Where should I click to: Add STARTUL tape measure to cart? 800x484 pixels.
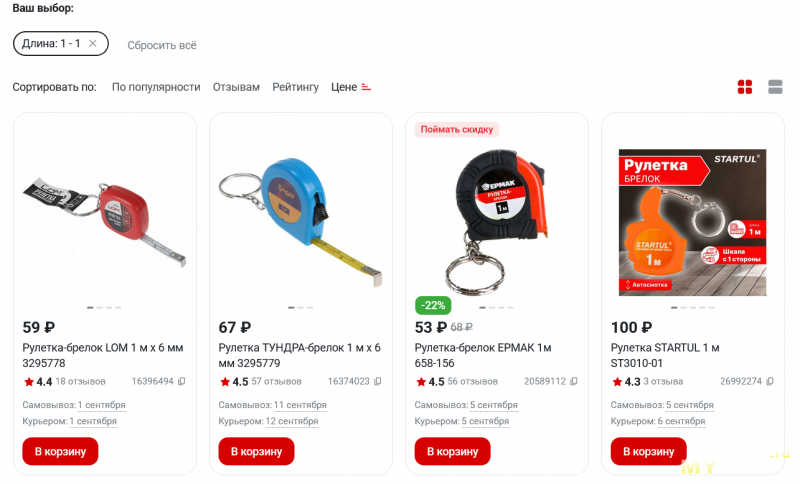tap(648, 451)
